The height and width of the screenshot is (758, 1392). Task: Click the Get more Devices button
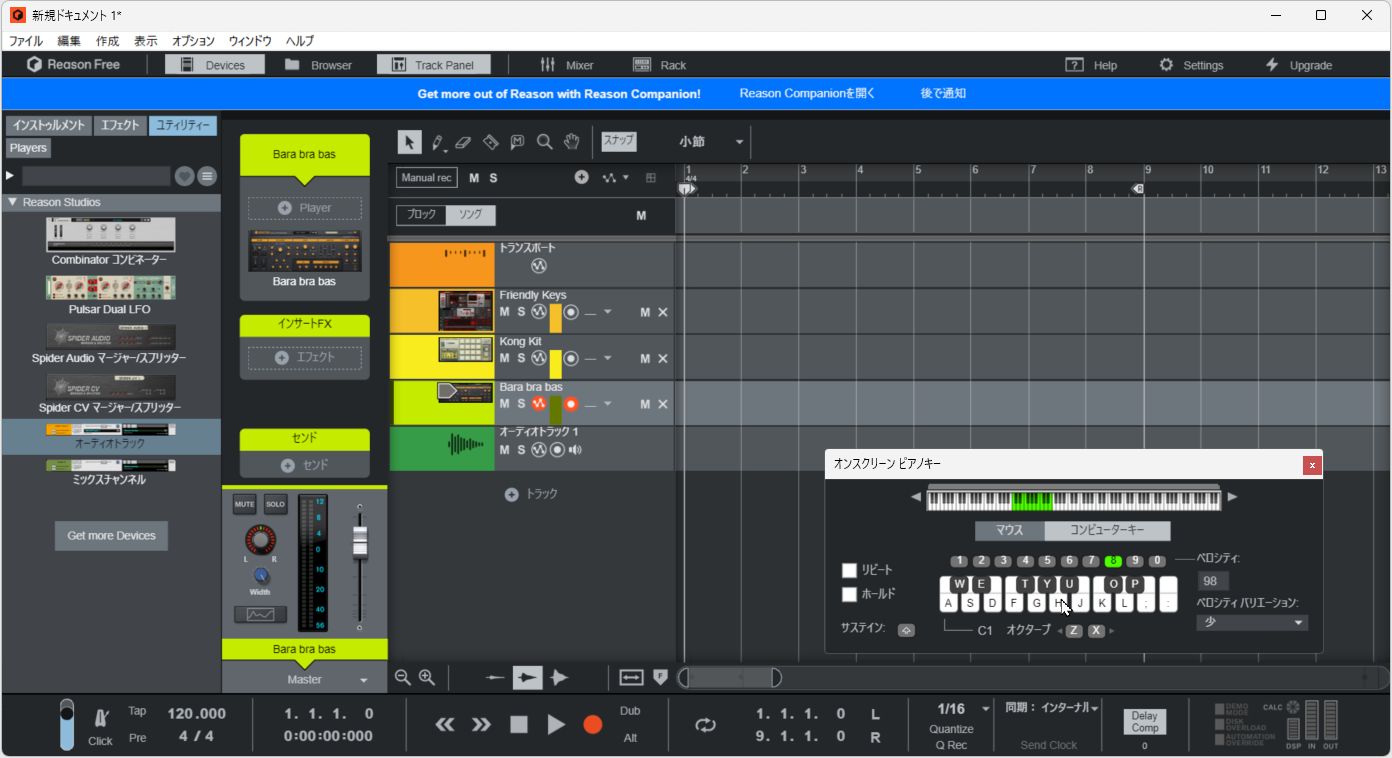coord(111,536)
